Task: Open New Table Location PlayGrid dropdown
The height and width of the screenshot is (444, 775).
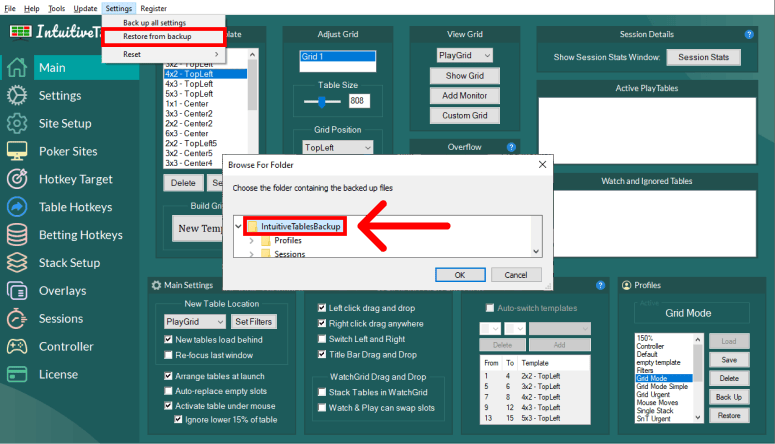Action: [195, 321]
